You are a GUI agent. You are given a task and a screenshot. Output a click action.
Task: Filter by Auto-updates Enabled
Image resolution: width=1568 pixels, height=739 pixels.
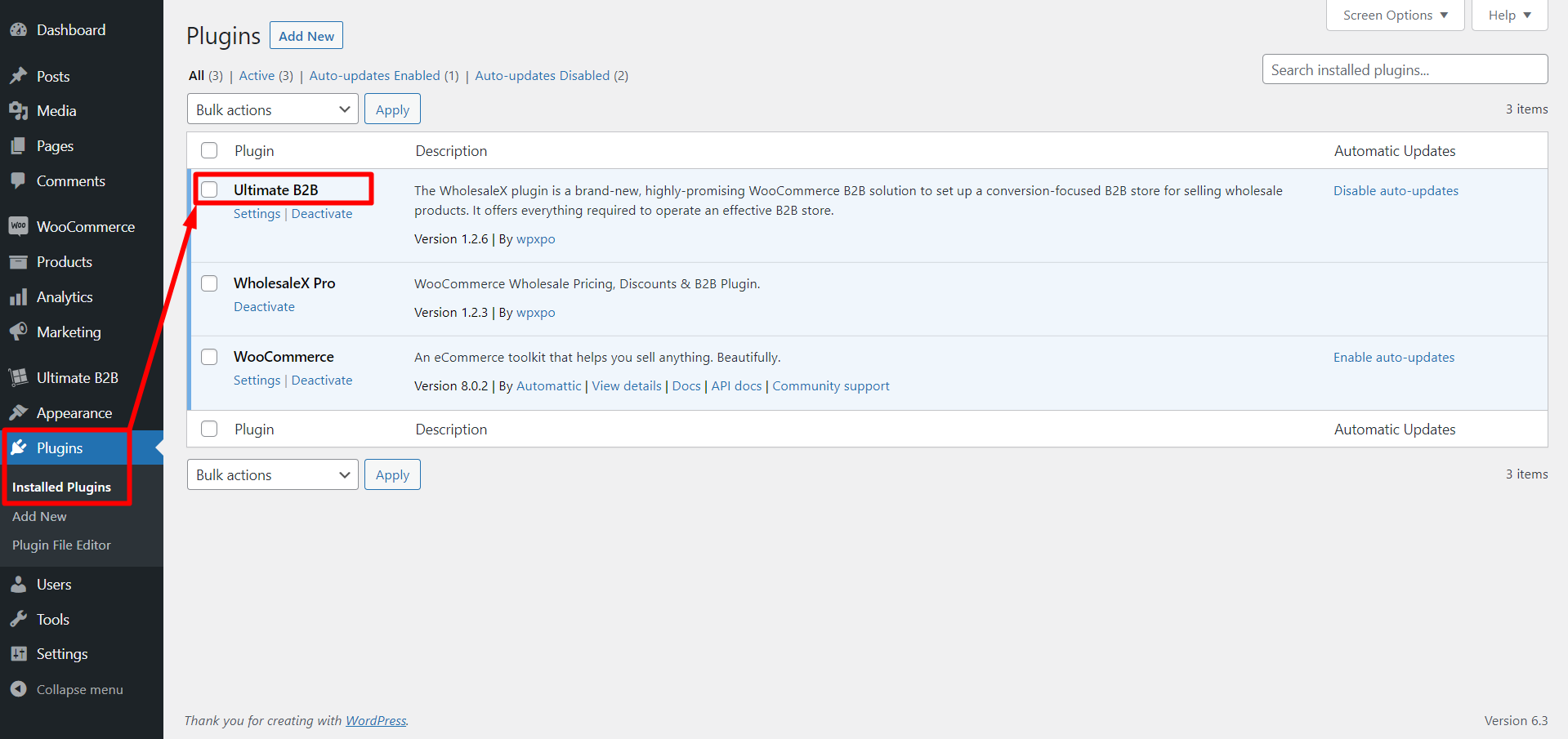(374, 75)
